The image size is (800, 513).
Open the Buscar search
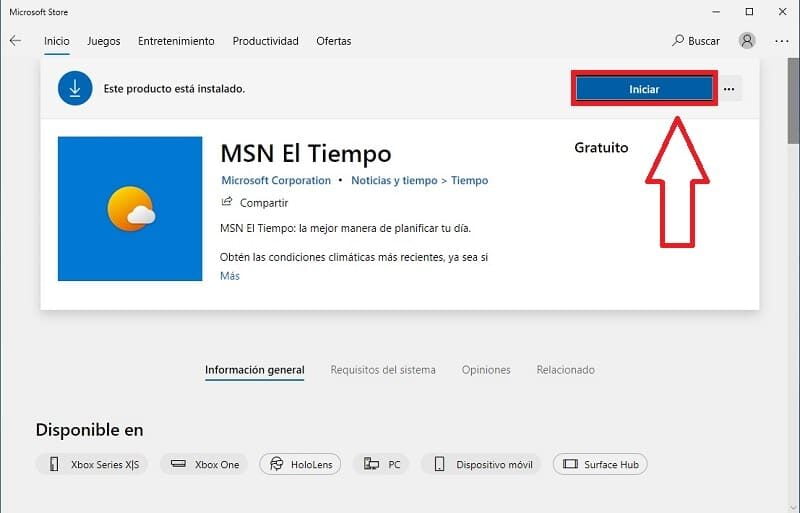pyautogui.click(x=696, y=41)
